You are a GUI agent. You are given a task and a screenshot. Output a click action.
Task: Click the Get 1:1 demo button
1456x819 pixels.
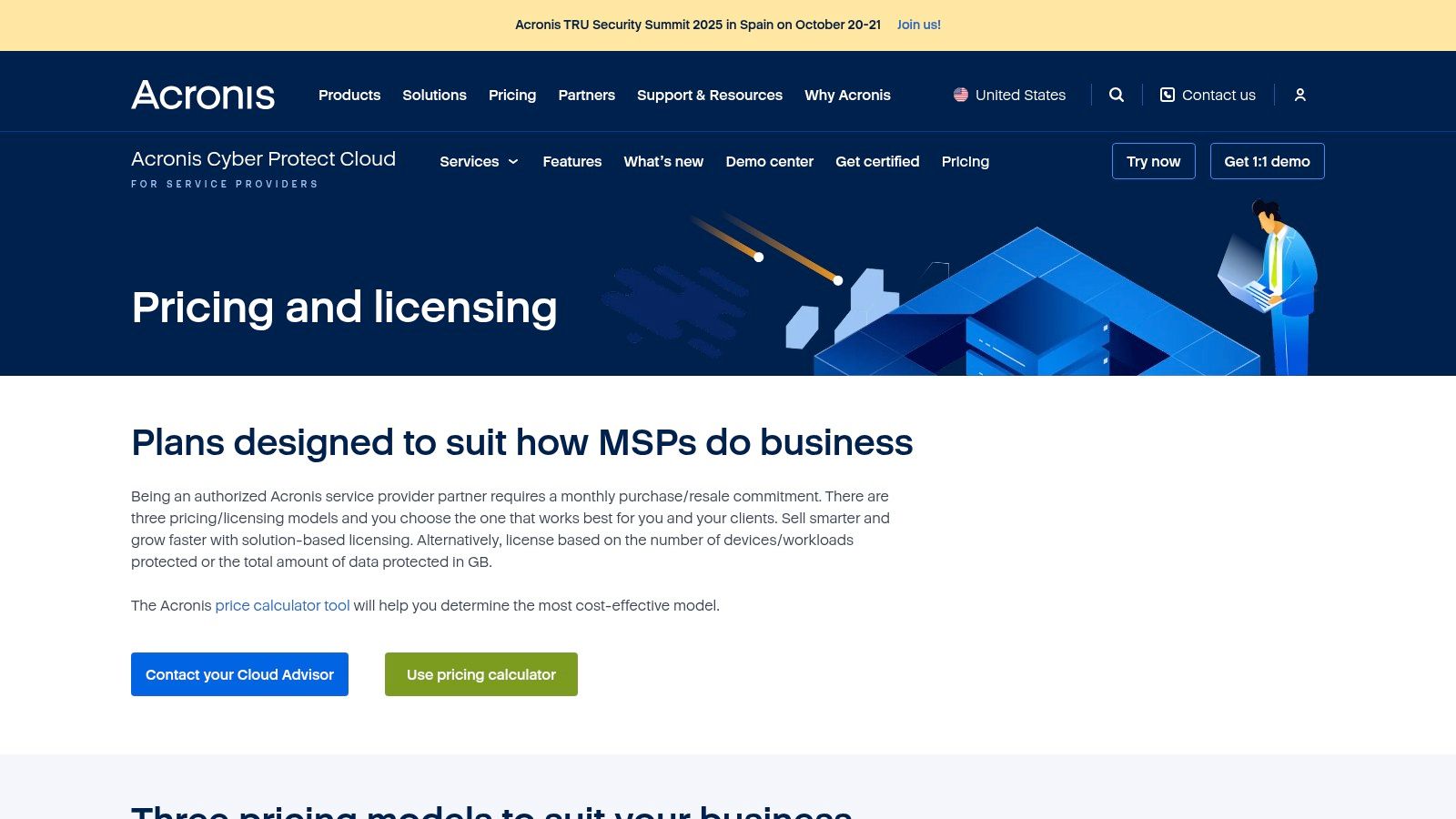(1268, 161)
